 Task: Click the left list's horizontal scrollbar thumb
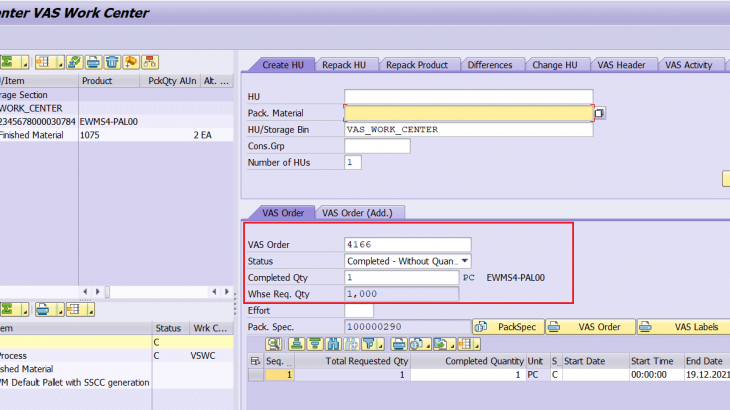[108, 292]
